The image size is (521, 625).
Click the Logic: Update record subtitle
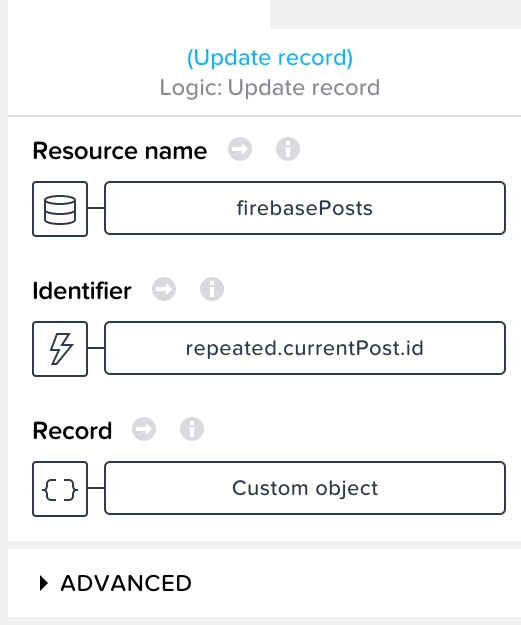270,88
